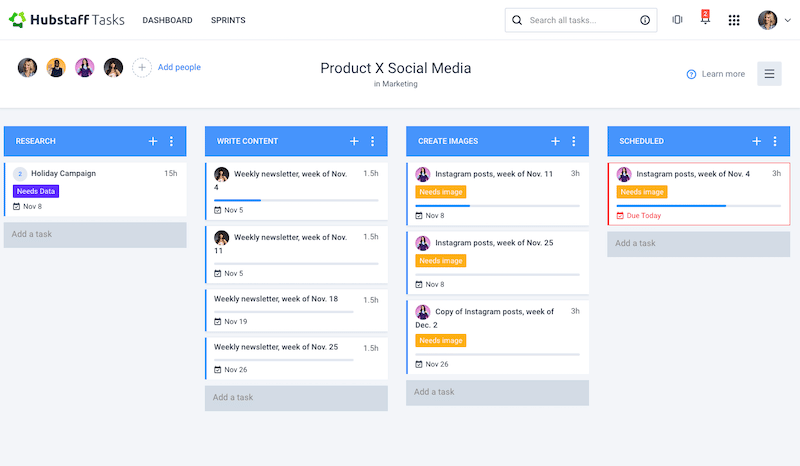The width and height of the screenshot is (800, 466).
Task: Open the Sprints menu item
Action: [228, 20]
